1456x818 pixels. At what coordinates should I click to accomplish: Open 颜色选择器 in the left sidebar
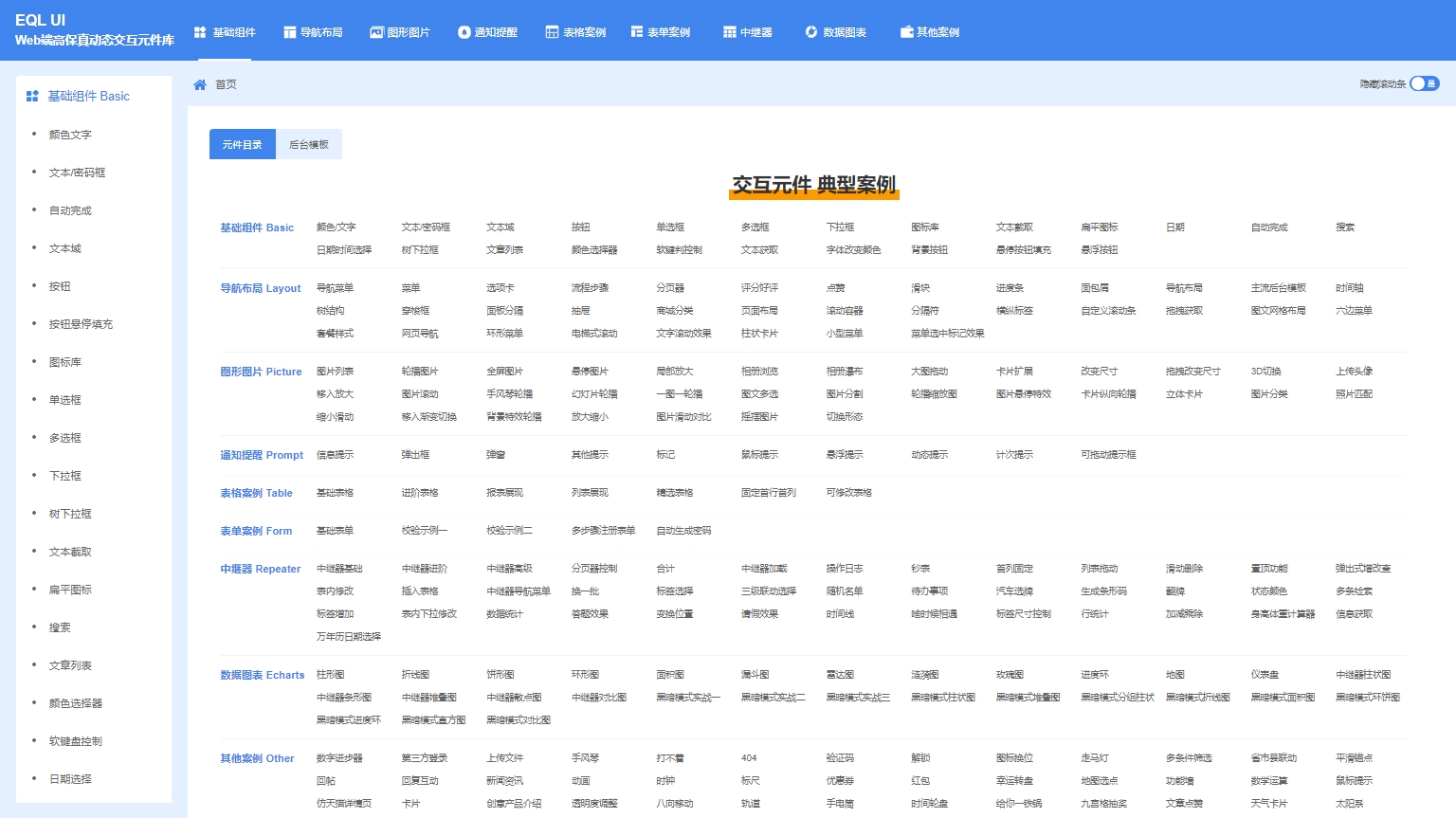coord(76,703)
